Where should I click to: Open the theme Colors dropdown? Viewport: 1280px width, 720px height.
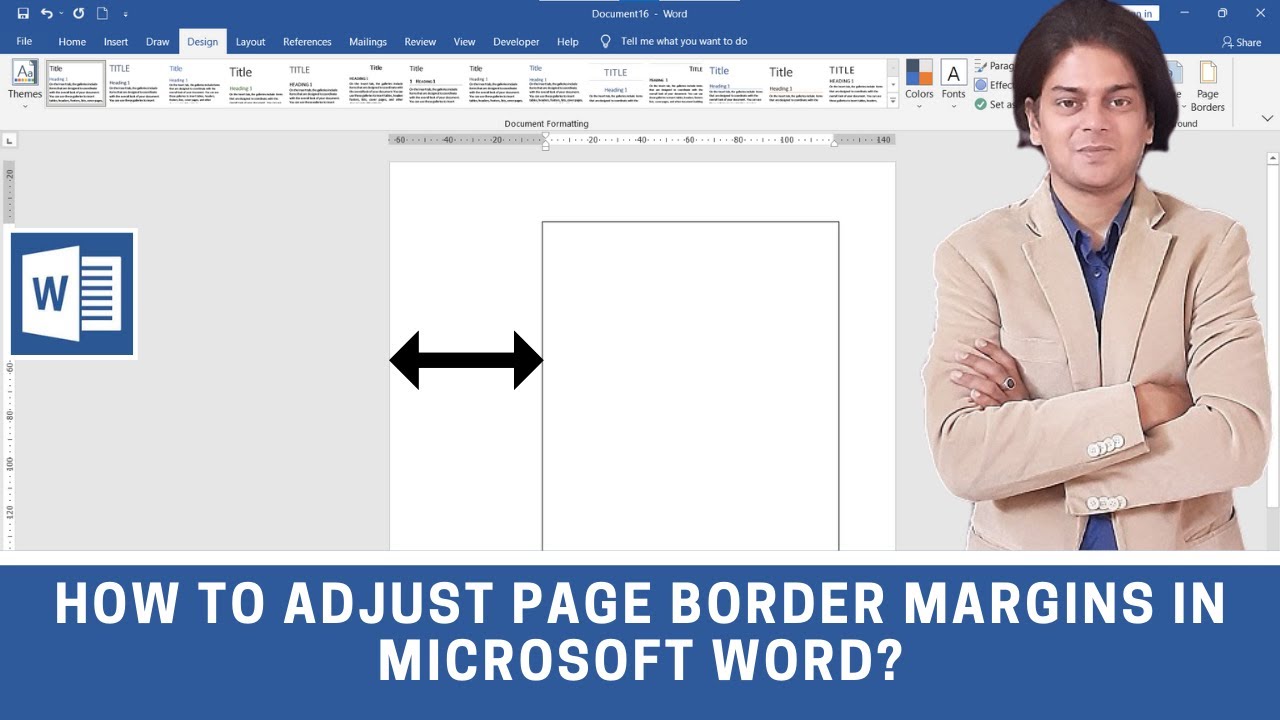pos(919,84)
